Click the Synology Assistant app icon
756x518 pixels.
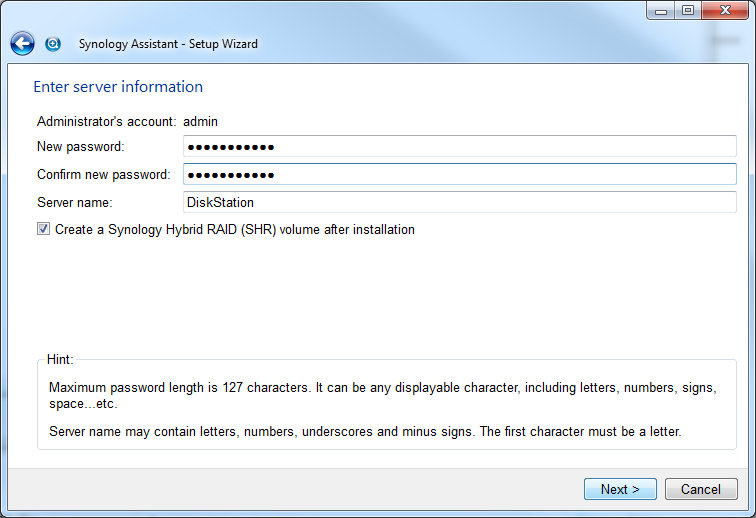(x=53, y=44)
